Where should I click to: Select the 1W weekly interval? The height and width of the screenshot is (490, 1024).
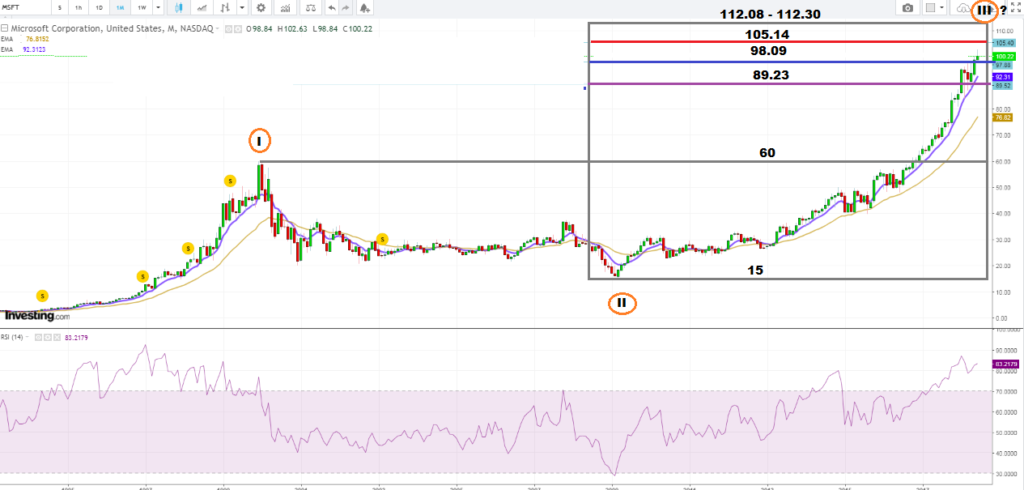coord(142,8)
